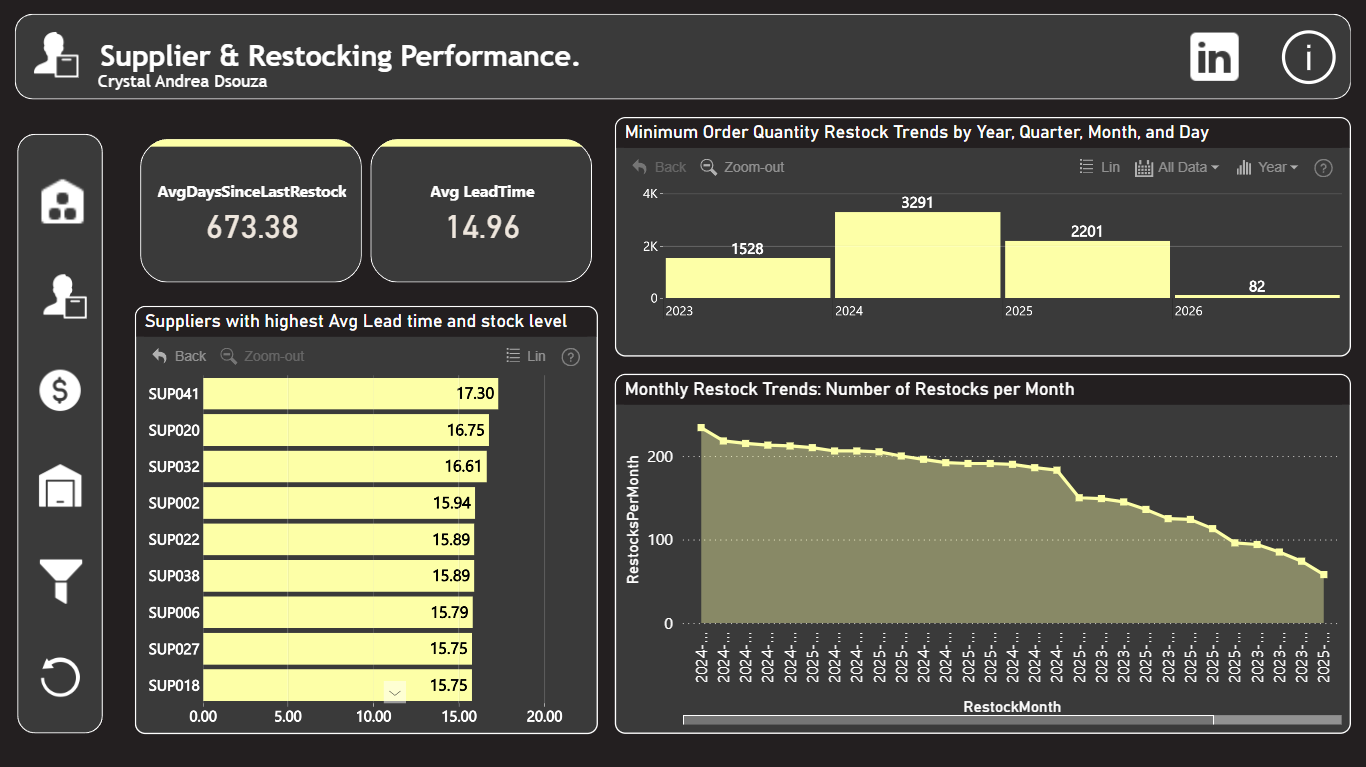
Task: Open the garage storage icon in sidebar
Action: click(60, 485)
